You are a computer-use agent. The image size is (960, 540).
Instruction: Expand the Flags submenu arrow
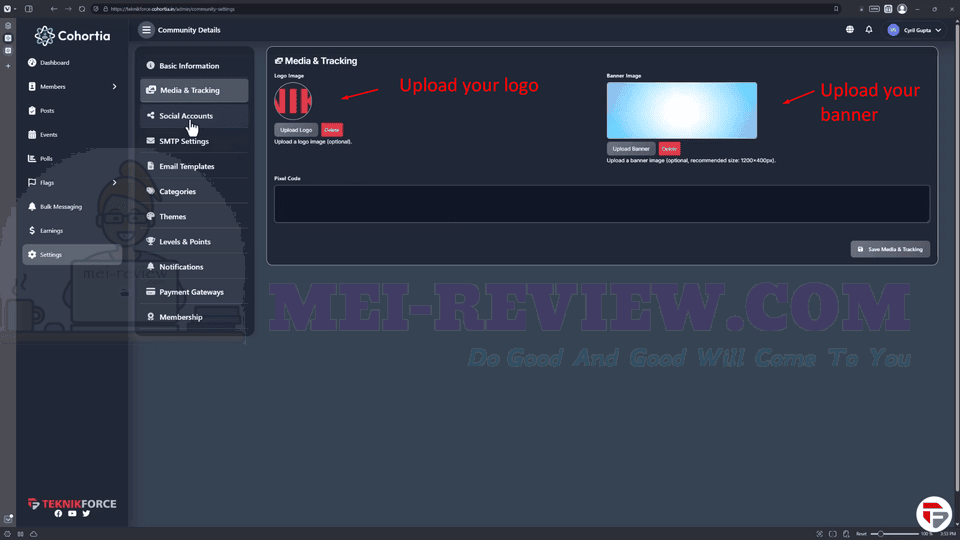114,182
